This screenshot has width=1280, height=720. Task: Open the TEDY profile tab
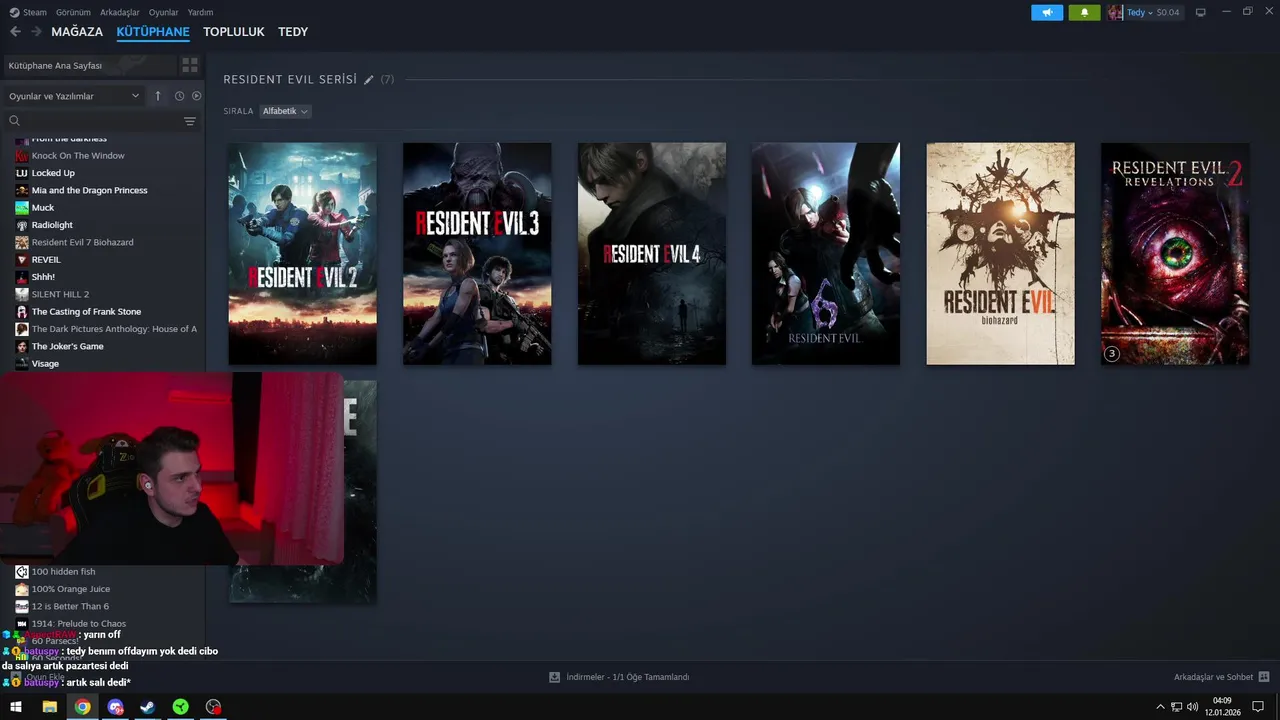click(293, 32)
